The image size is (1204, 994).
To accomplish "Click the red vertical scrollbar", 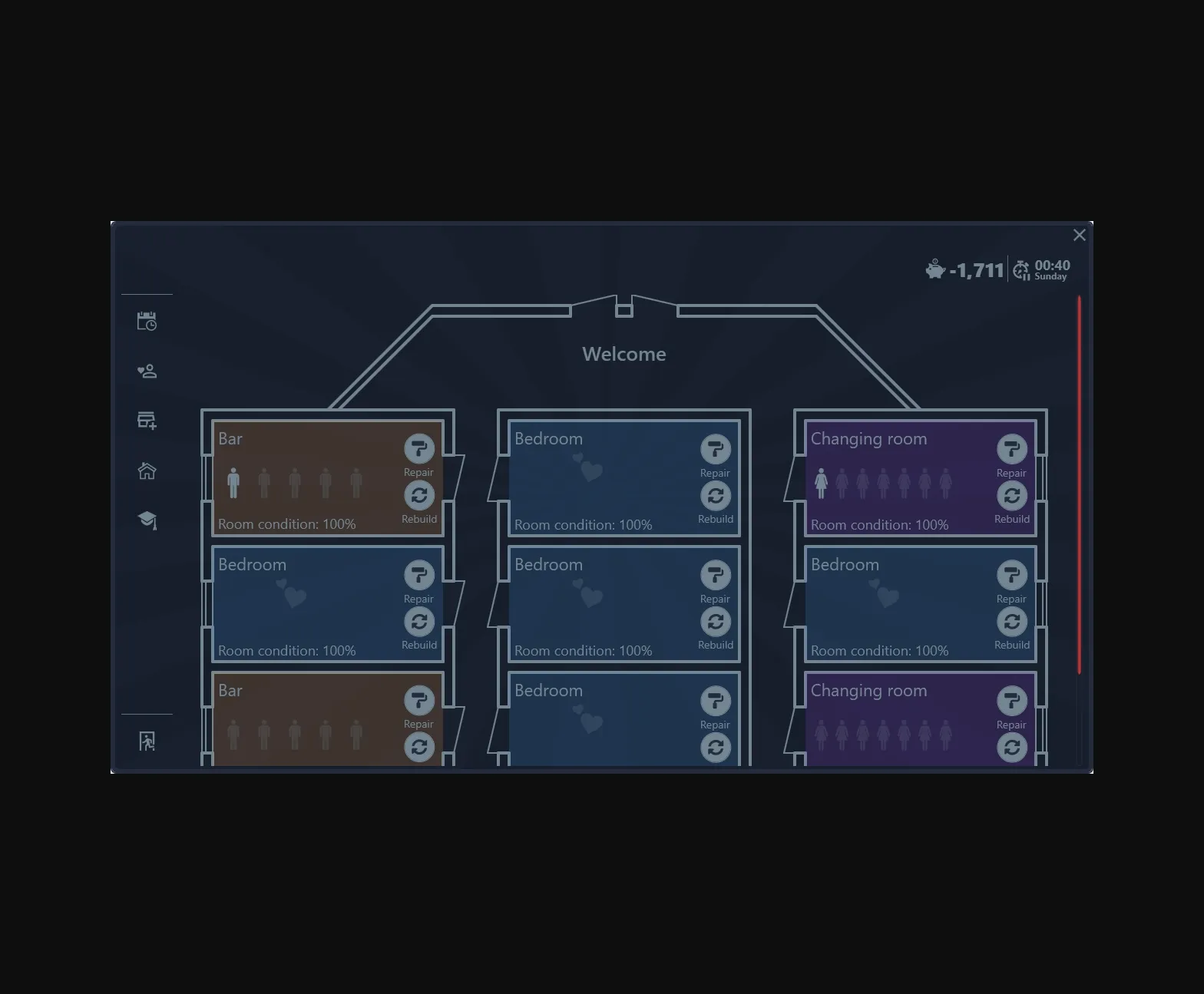I will point(1079,484).
